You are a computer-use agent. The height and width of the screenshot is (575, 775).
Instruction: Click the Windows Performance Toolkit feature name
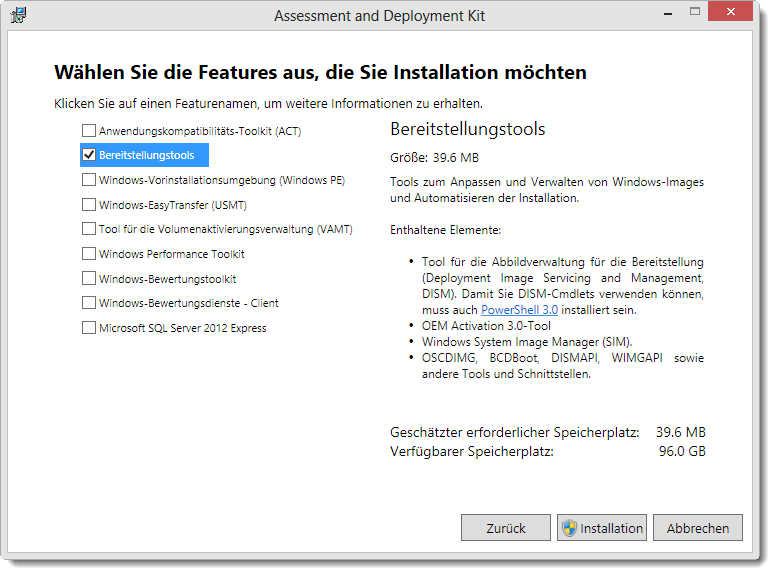(172, 254)
